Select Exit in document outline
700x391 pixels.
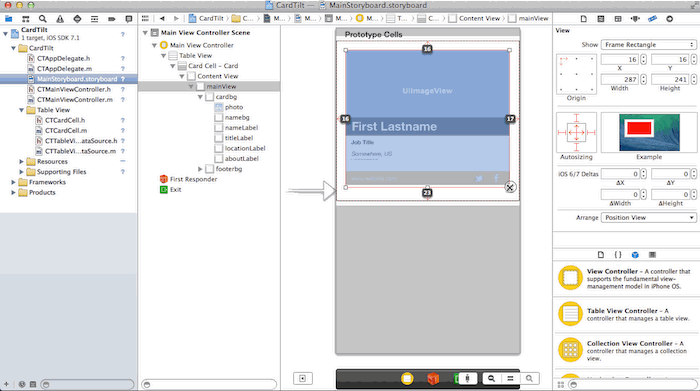tap(175, 189)
